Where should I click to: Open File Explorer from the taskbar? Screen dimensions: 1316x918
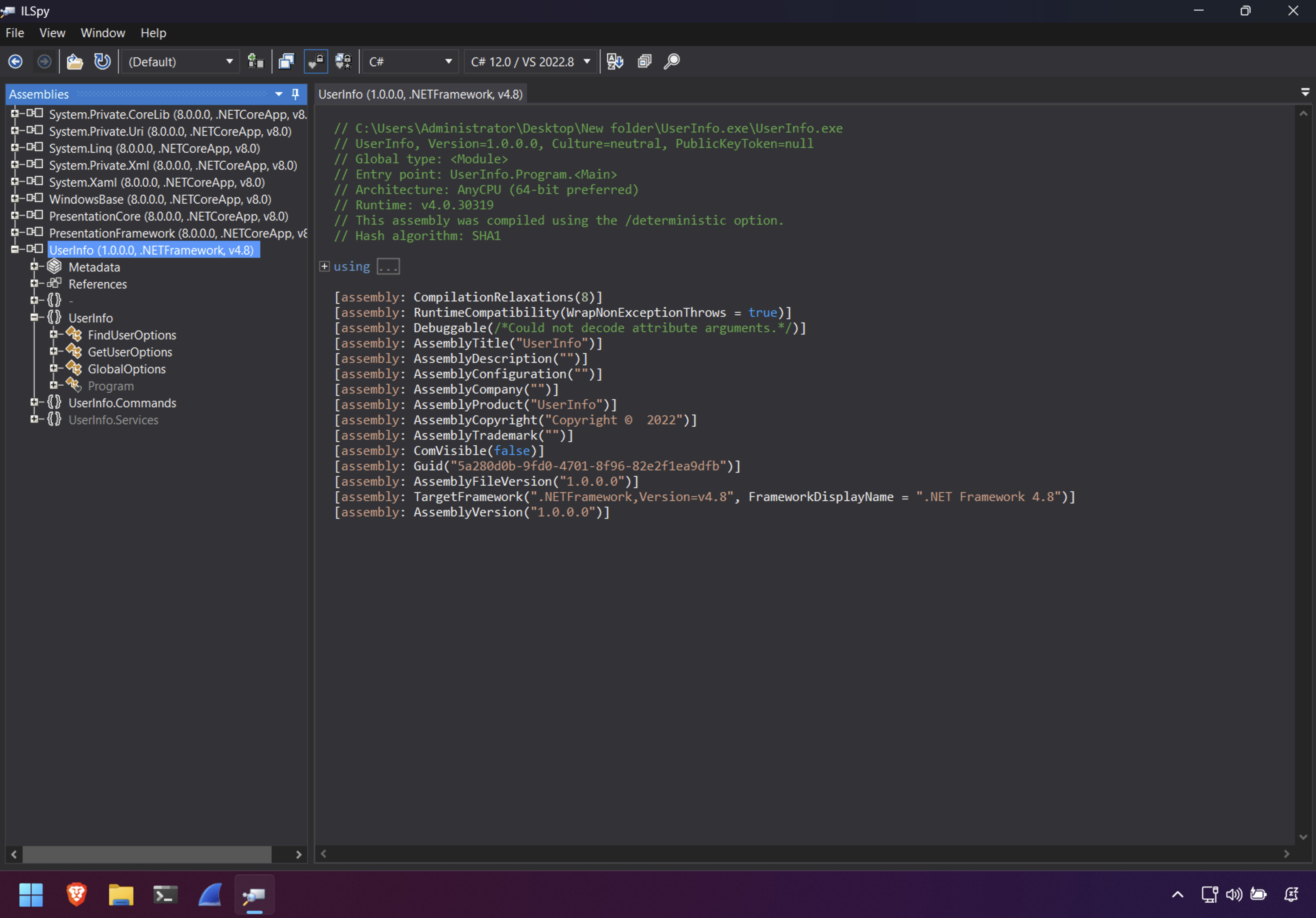pos(121,895)
